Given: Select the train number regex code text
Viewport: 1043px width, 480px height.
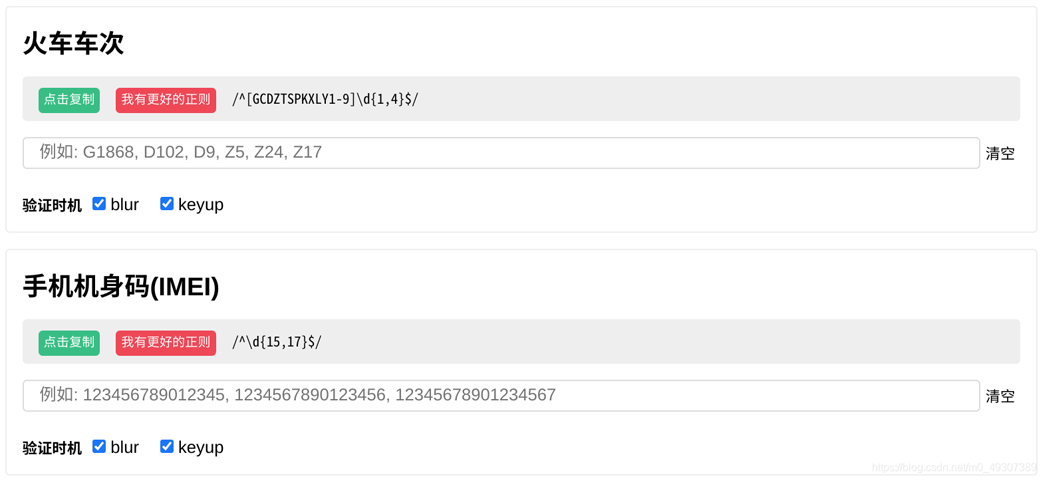Looking at the screenshot, I should [325, 100].
